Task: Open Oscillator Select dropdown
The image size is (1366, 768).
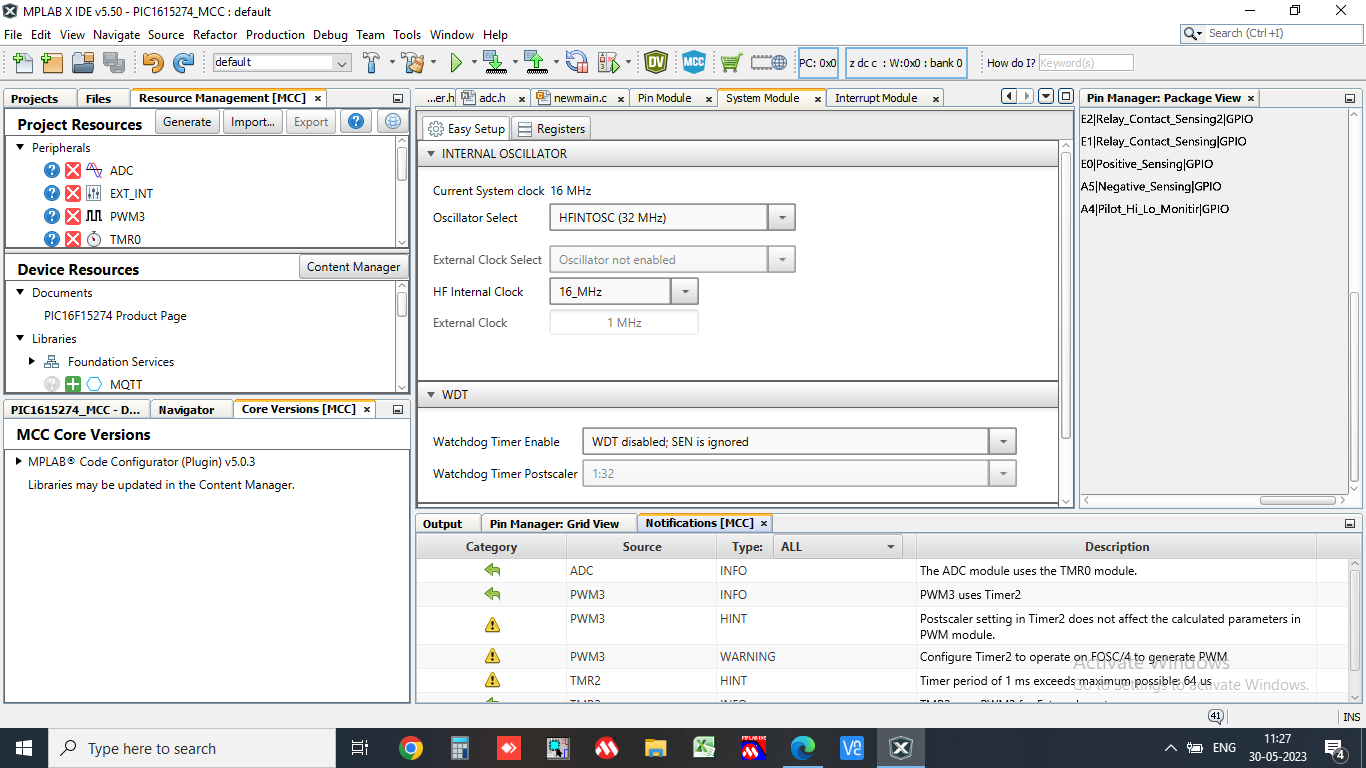Action: coord(781,217)
